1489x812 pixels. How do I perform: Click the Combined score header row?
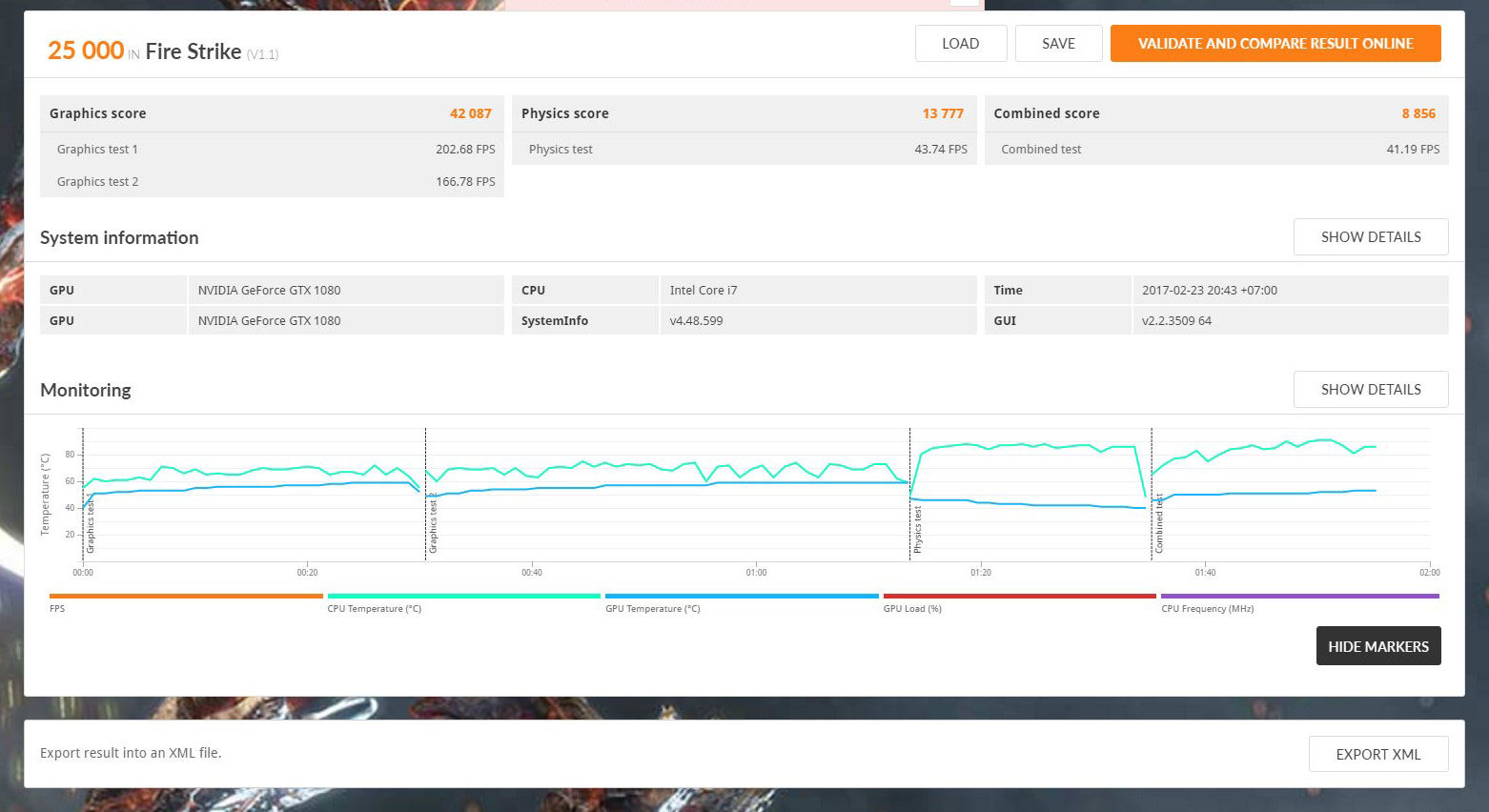(x=1215, y=113)
